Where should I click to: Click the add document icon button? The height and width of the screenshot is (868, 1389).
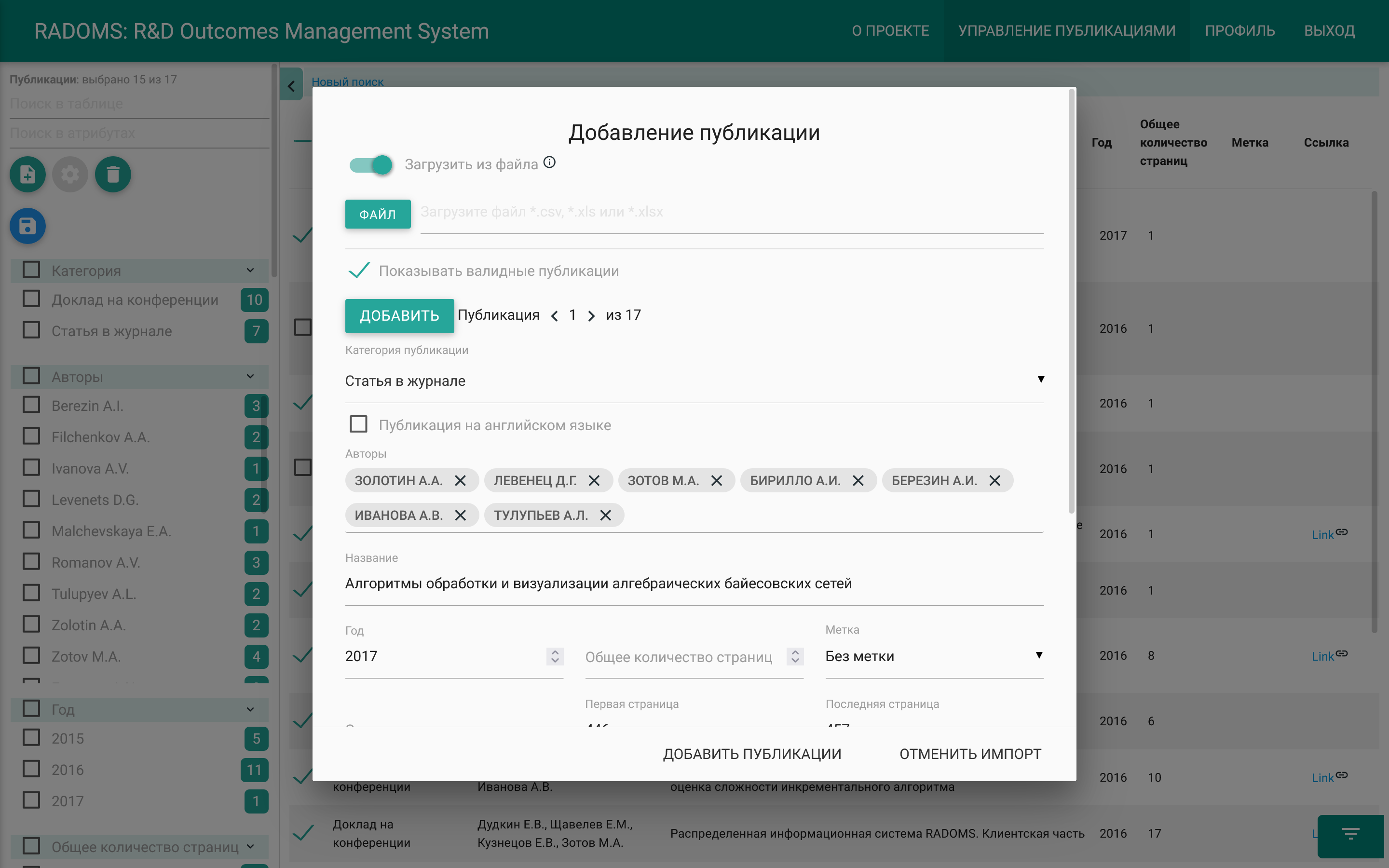pyautogui.click(x=27, y=174)
